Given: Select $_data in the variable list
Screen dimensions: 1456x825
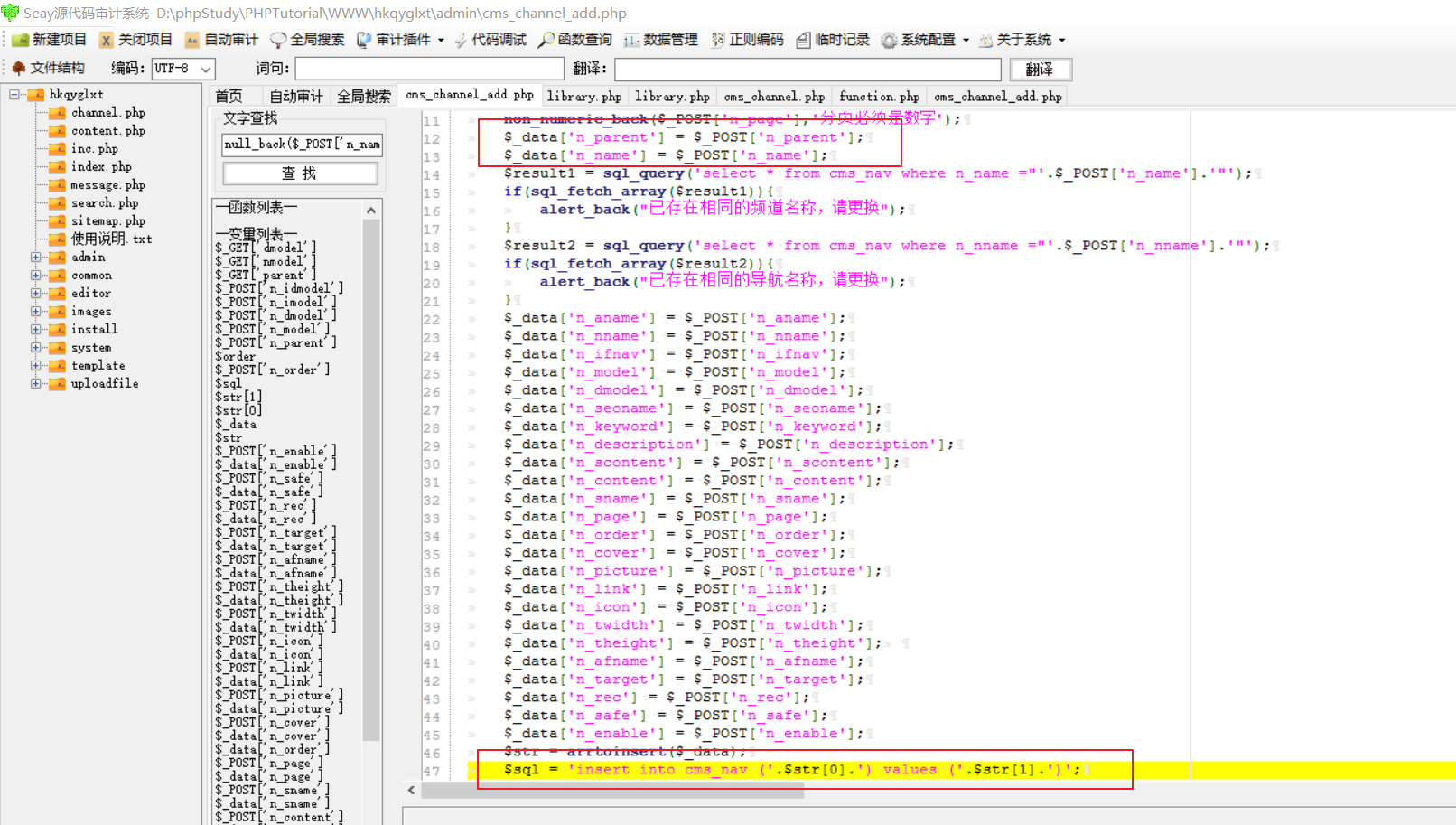Looking at the screenshot, I should (236, 424).
